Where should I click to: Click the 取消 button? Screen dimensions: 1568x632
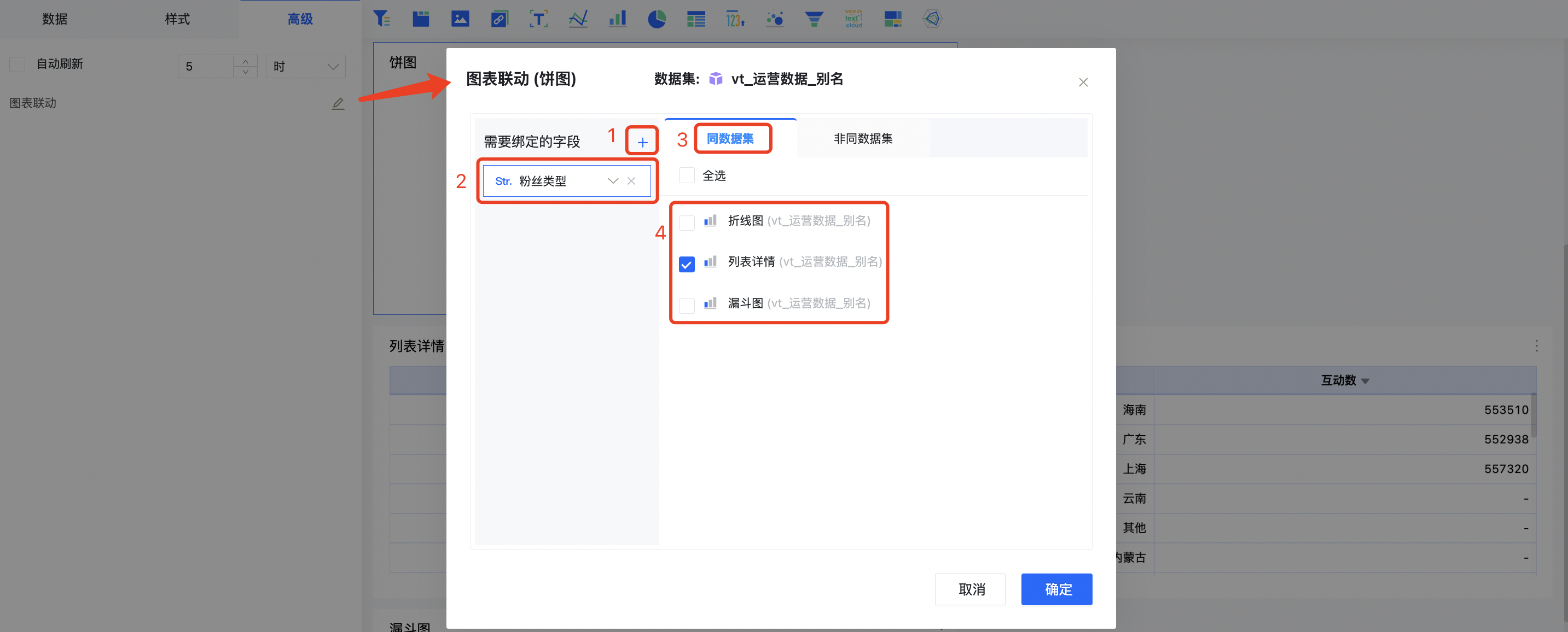970,589
